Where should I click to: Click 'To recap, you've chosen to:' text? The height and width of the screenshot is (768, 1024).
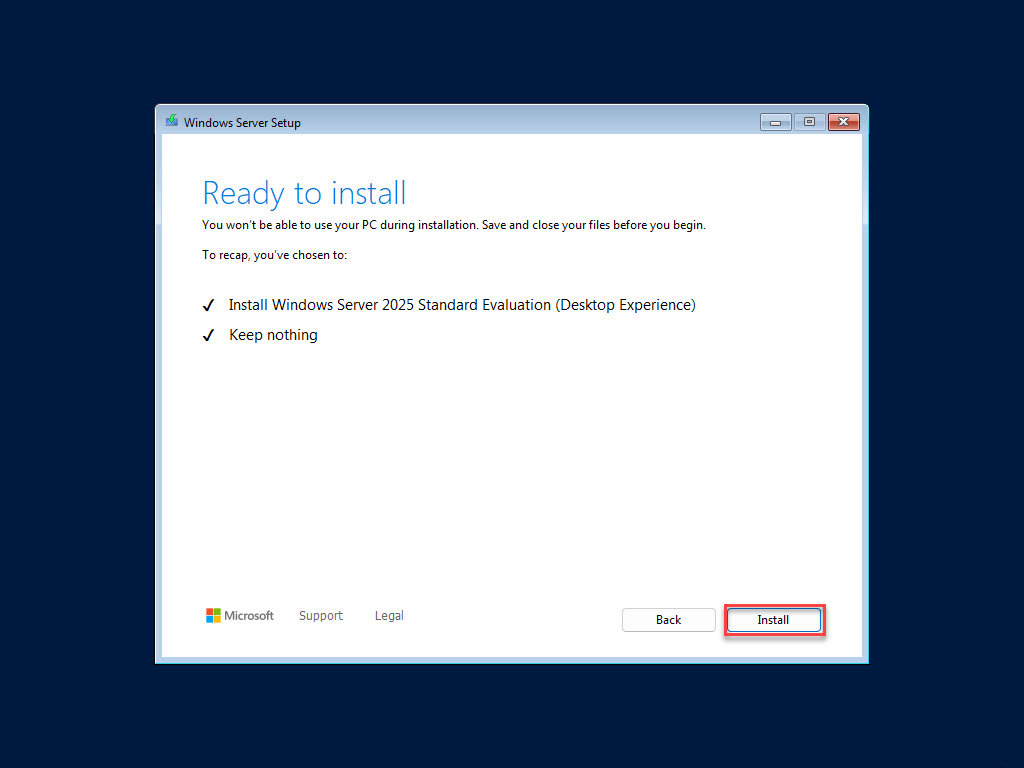(274, 255)
